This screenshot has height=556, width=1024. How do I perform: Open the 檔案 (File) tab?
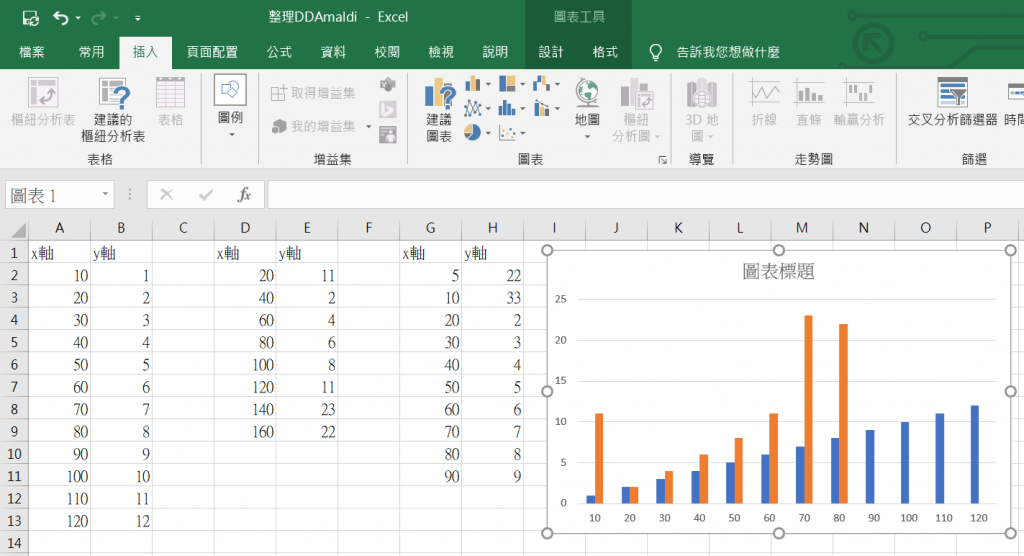click(x=31, y=52)
